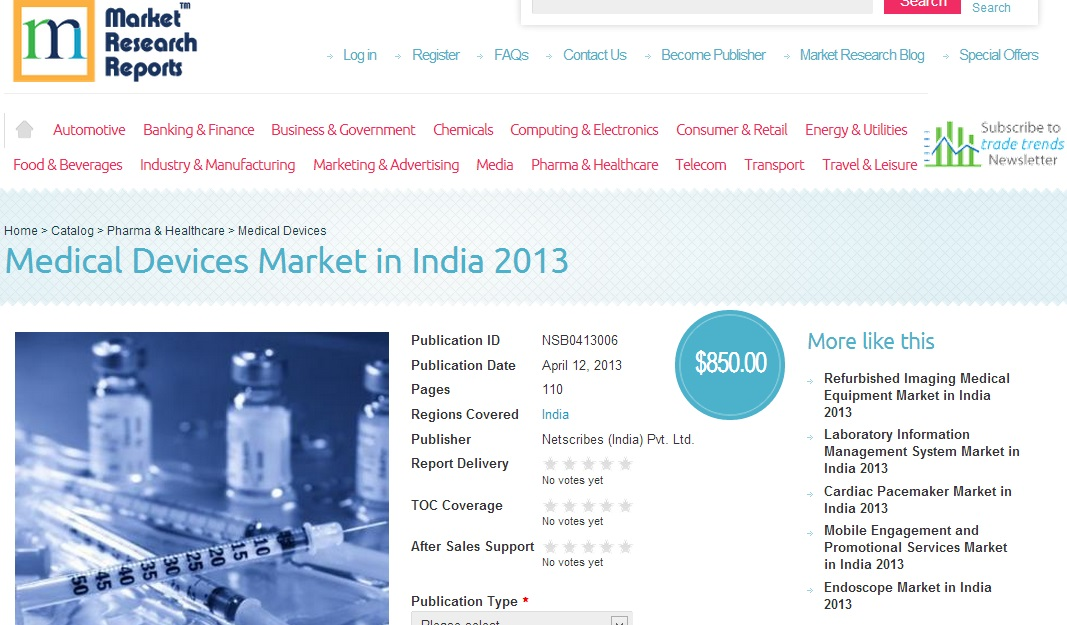1067x625 pixels.
Task: Click the Become Publisher link
Action: [x=713, y=55]
